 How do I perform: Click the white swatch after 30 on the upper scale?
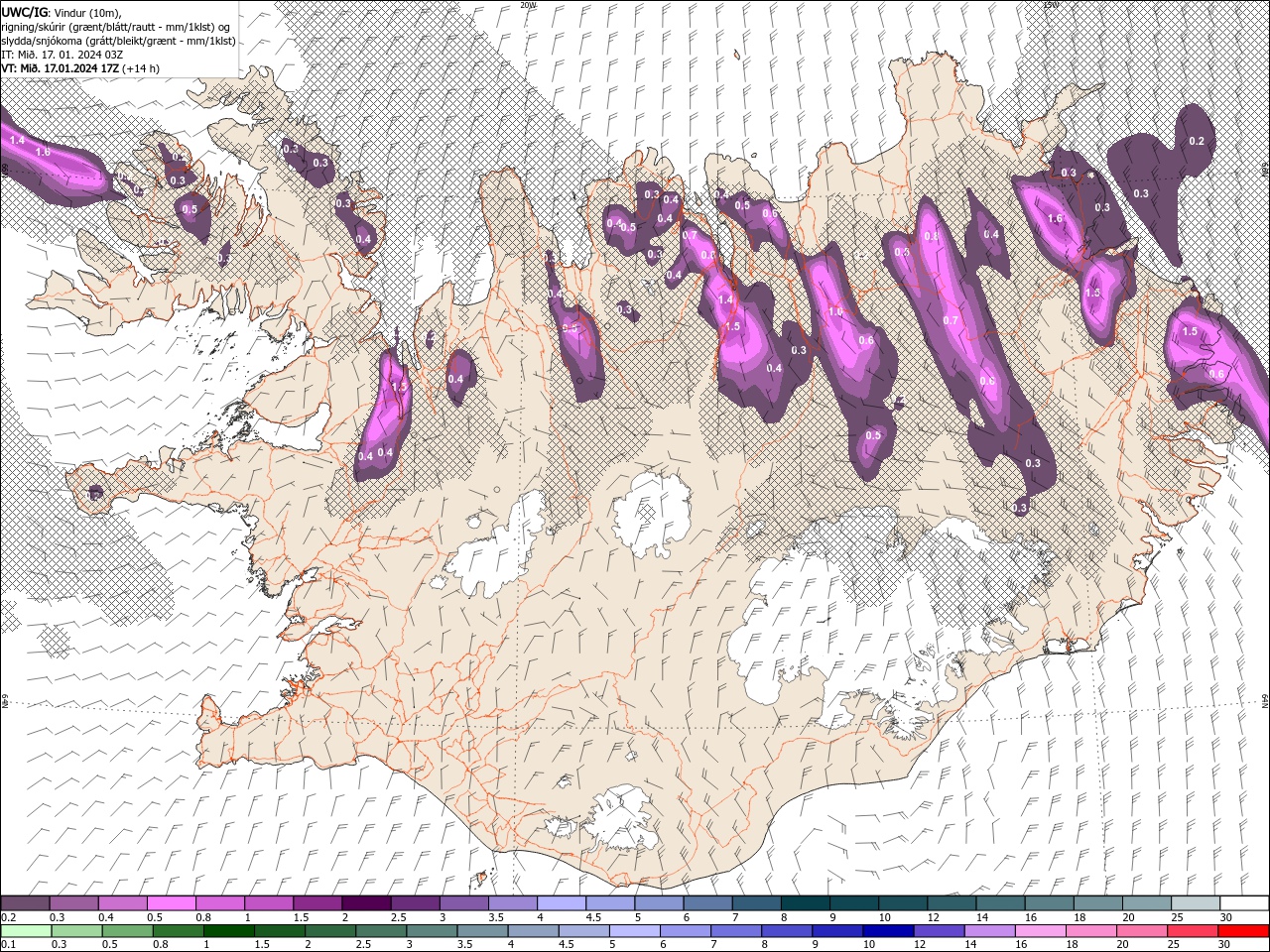click(1244, 903)
